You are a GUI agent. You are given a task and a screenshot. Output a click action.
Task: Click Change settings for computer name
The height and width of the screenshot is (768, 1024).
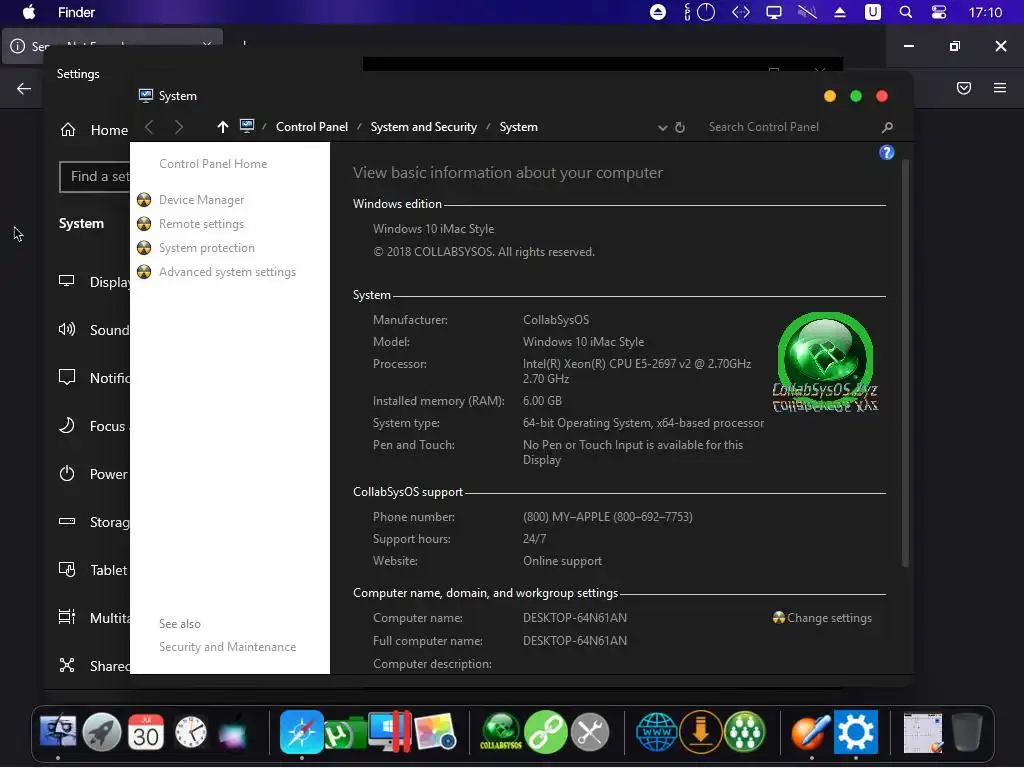coord(829,618)
